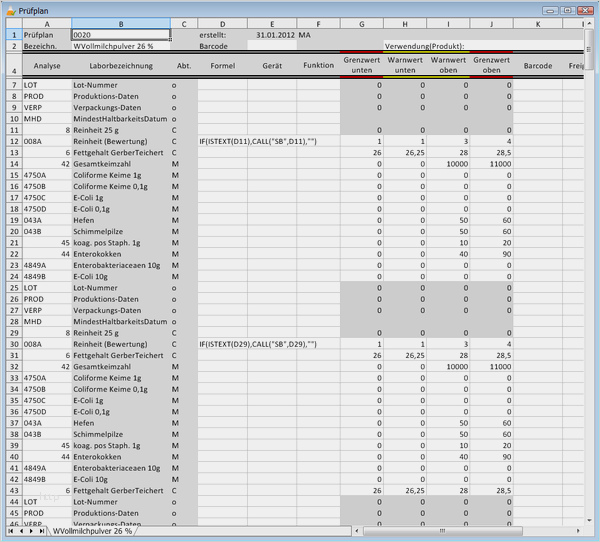Select MindestHaltbarkeitsDatum cell in row 10
Image resolution: width=600 pixels, height=542 pixels.
pos(121,119)
